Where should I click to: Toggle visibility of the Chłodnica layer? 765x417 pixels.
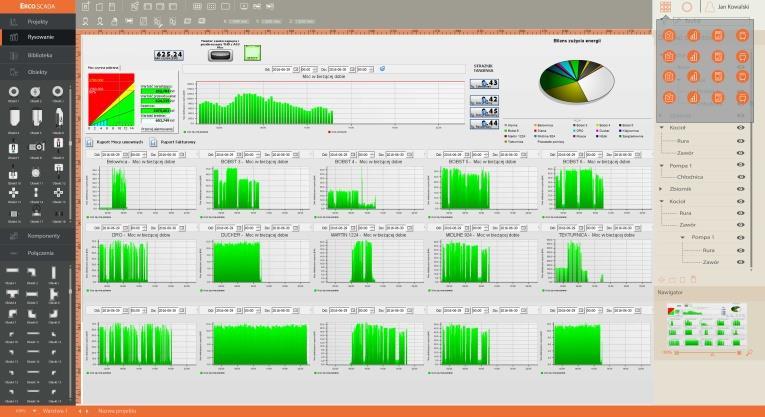pyautogui.click(x=741, y=177)
